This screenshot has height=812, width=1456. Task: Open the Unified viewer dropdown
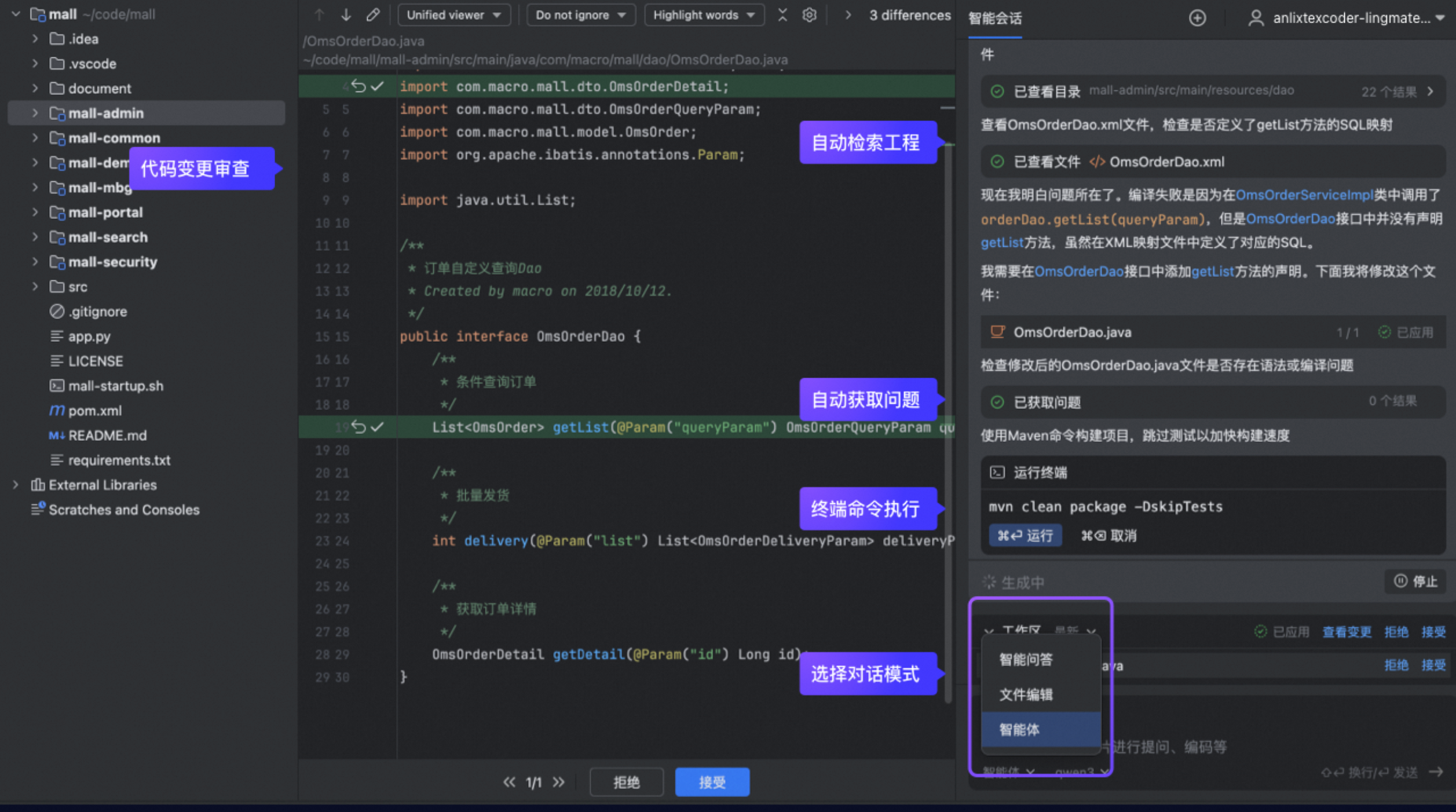tap(454, 15)
